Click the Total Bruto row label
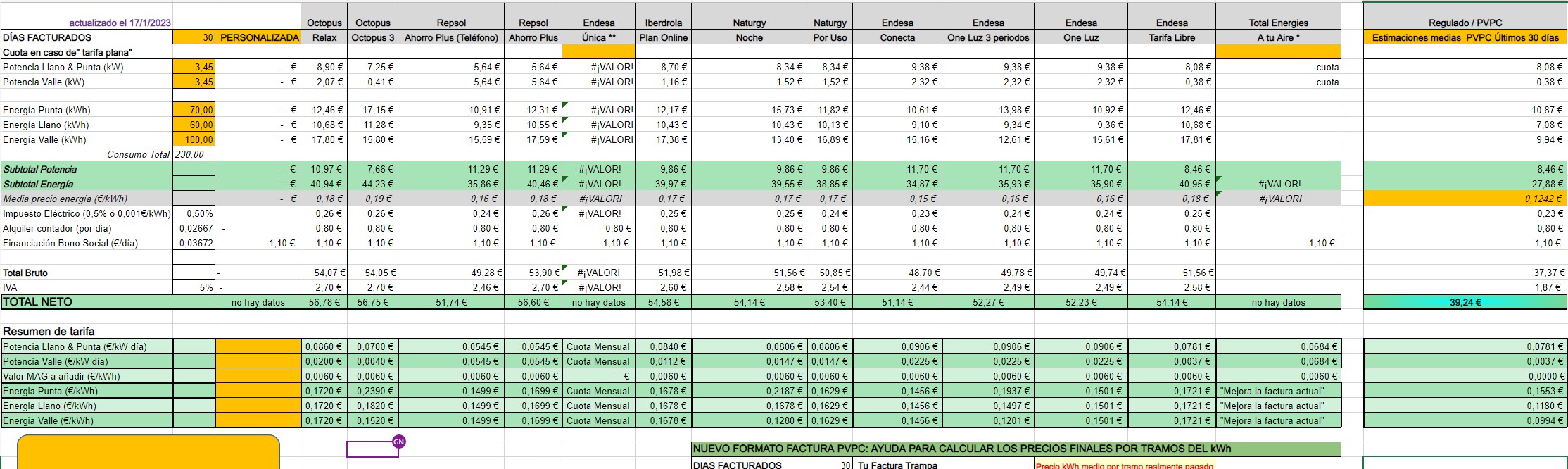The height and width of the screenshot is (469, 1568). point(25,273)
